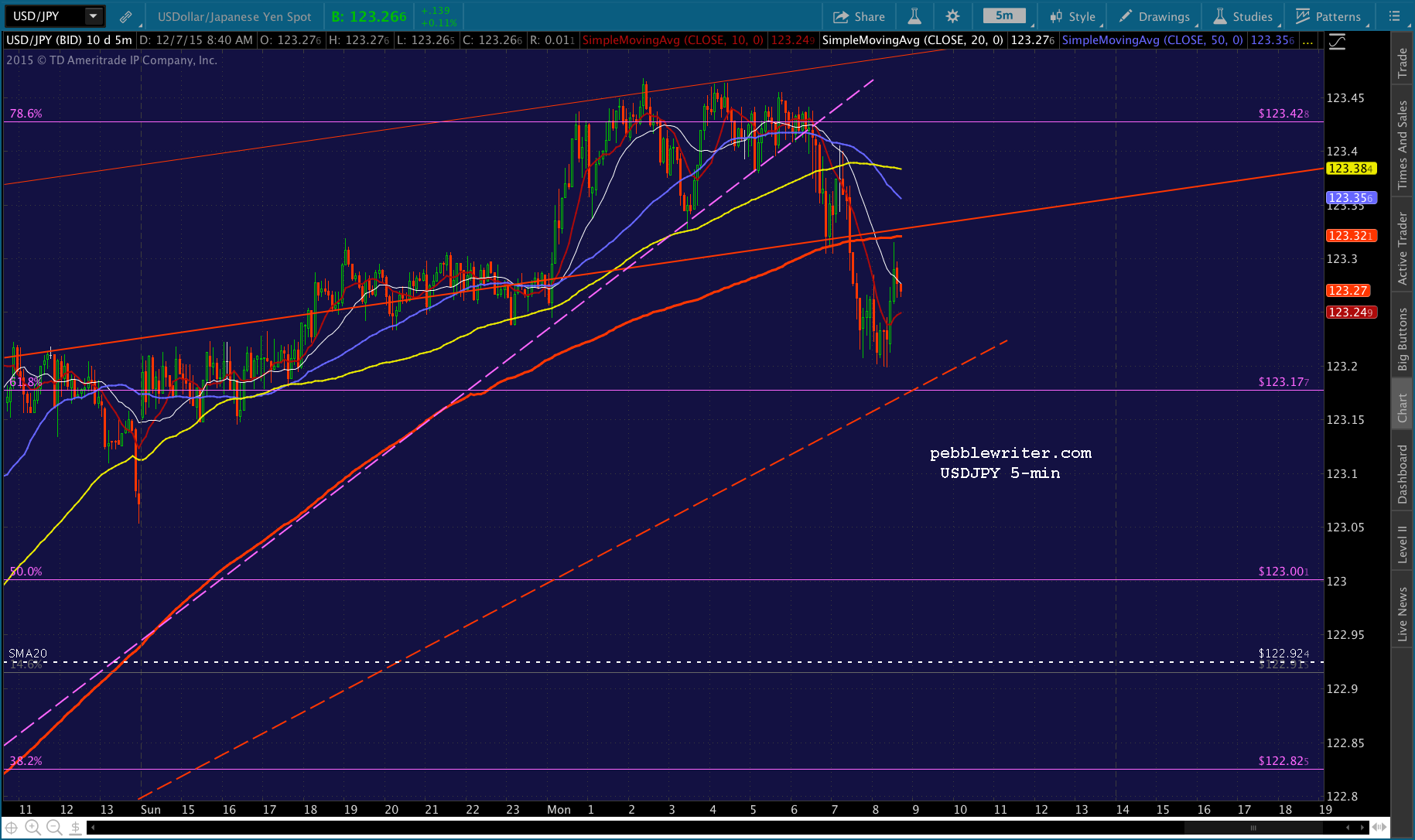Switch to the Times And Sales tab
Viewport: 1415px width, 840px height.
(x=1402, y=145)
